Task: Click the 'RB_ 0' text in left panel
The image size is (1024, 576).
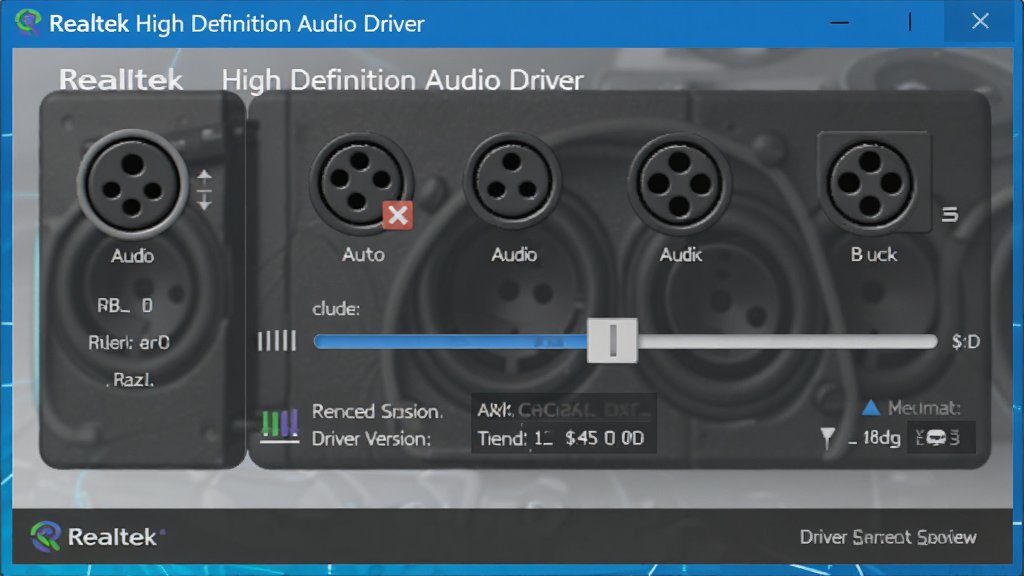Action: tap(125, 306)
